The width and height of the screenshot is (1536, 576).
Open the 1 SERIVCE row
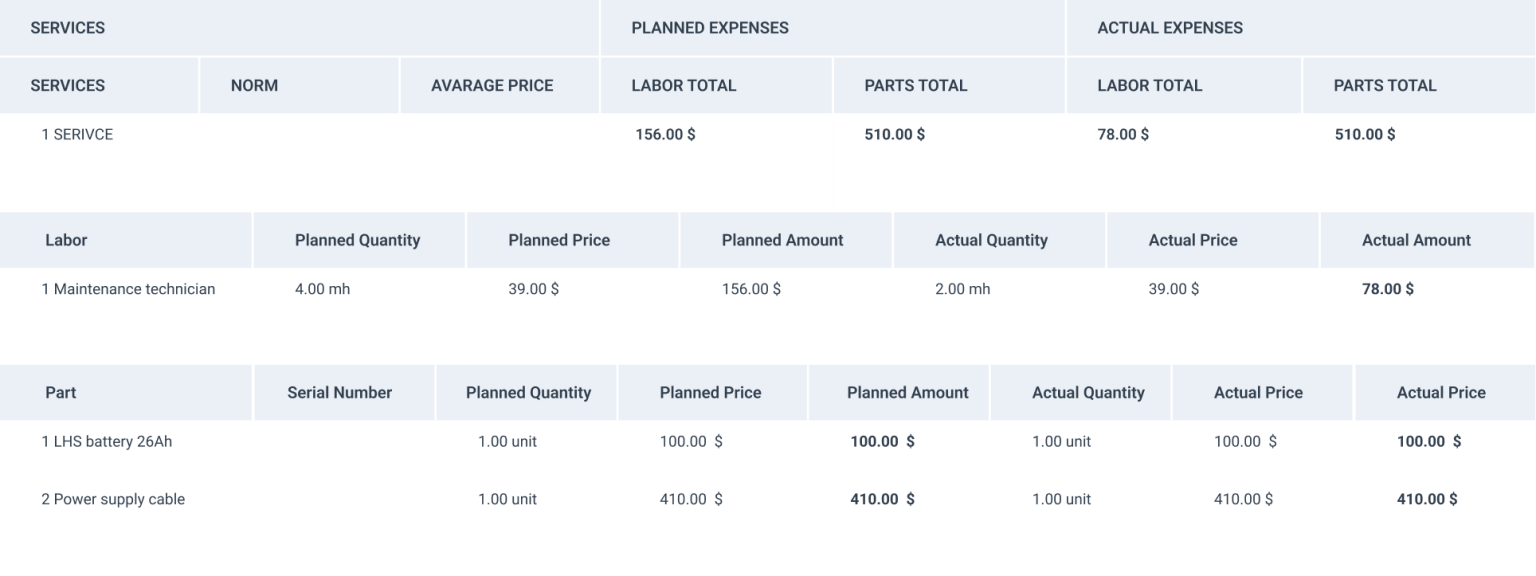coord(77,135)
